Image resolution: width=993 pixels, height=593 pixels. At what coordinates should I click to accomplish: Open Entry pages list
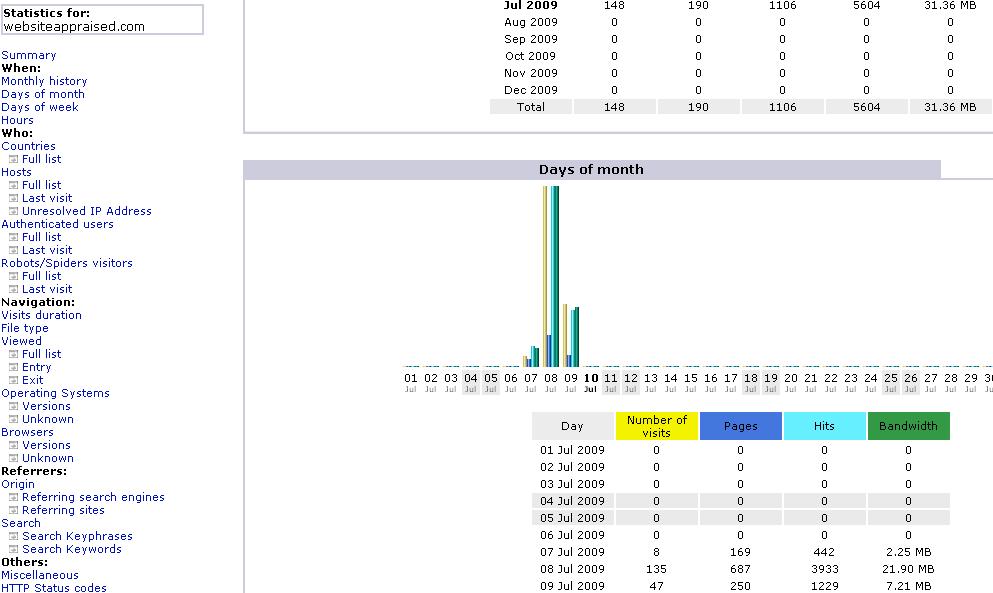[x=36, y=367]
